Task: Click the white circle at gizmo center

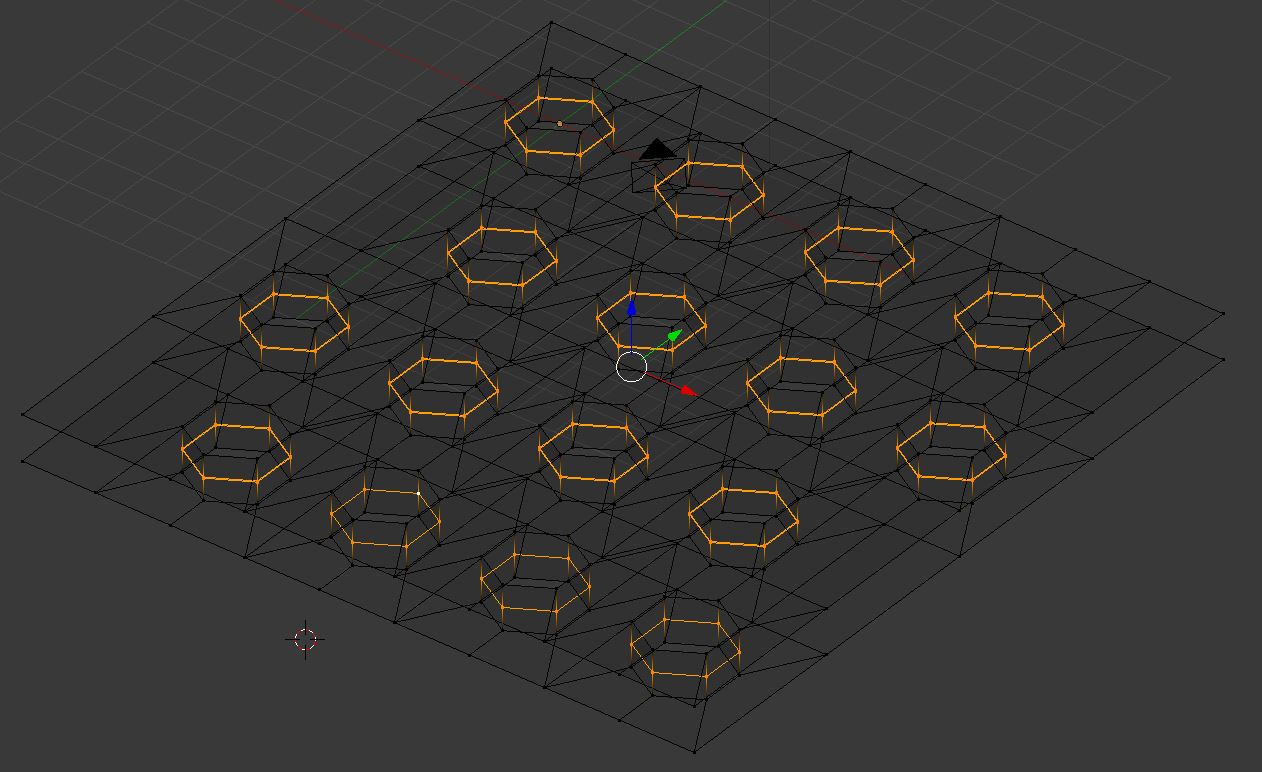Action: point(632,367)
